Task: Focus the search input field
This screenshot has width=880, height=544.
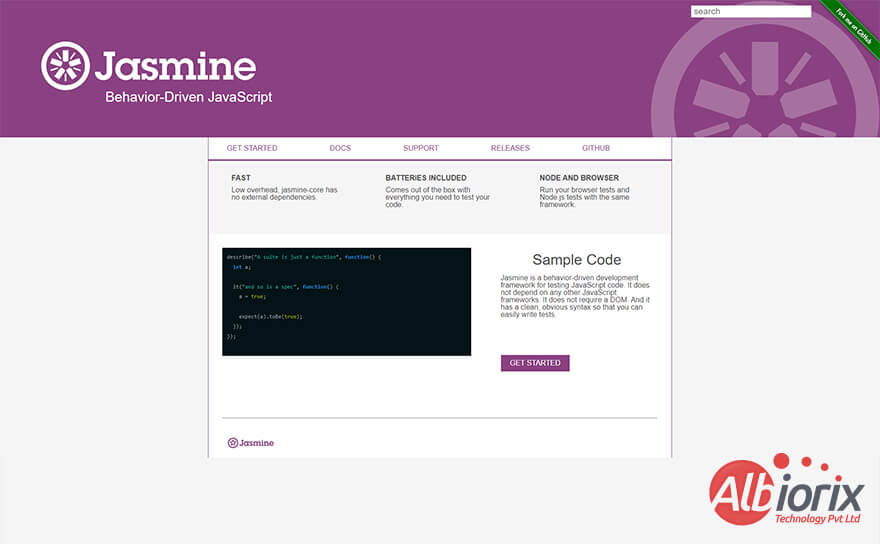Action: click(750, 12)
